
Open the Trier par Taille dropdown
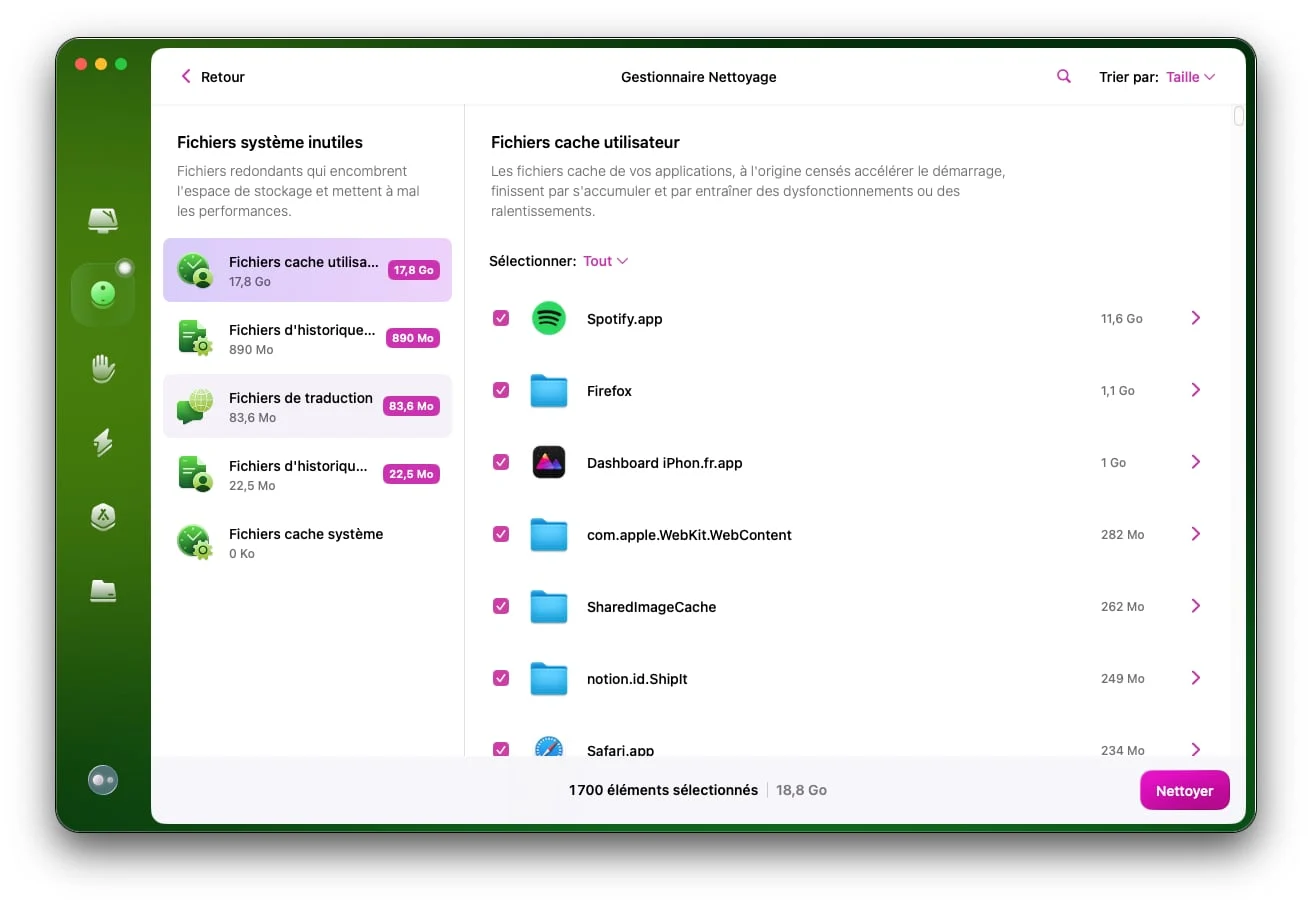(x=1190, y=77)
